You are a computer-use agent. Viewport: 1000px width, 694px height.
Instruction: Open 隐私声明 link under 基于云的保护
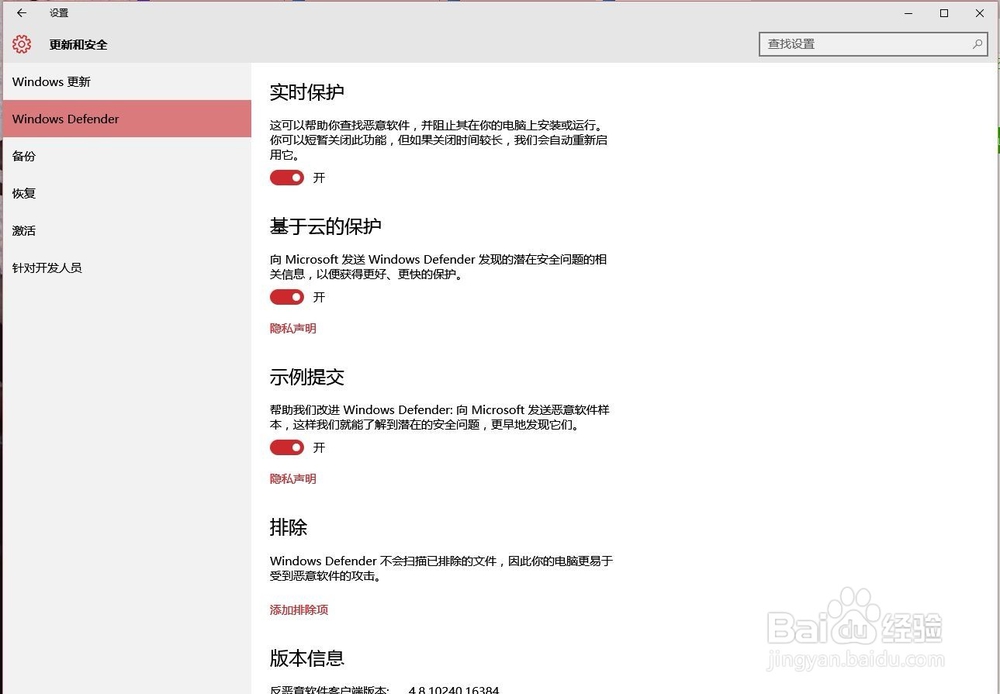(x=293, y=329)
